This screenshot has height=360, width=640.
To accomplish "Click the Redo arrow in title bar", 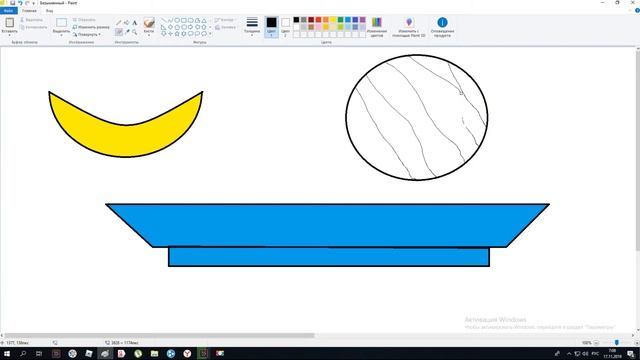I will click(x=27, y=3).
